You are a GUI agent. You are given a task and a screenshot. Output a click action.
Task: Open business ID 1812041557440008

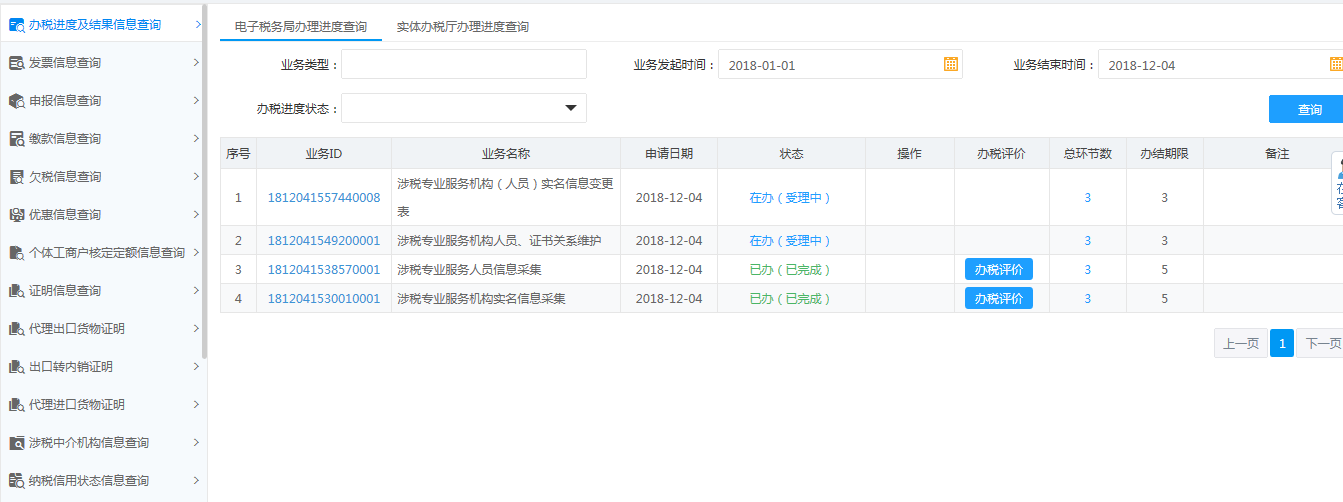(324, 198)
